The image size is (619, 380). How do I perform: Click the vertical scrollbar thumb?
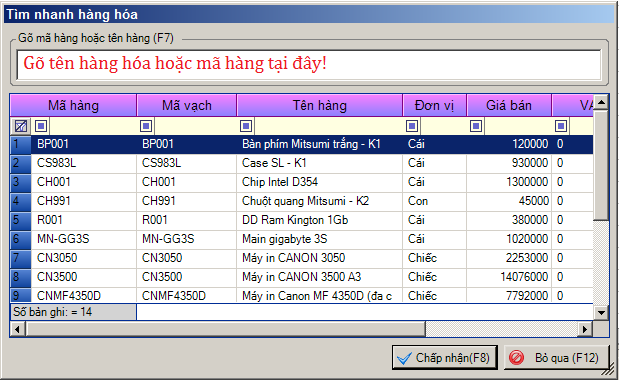(x=601, y=166)
